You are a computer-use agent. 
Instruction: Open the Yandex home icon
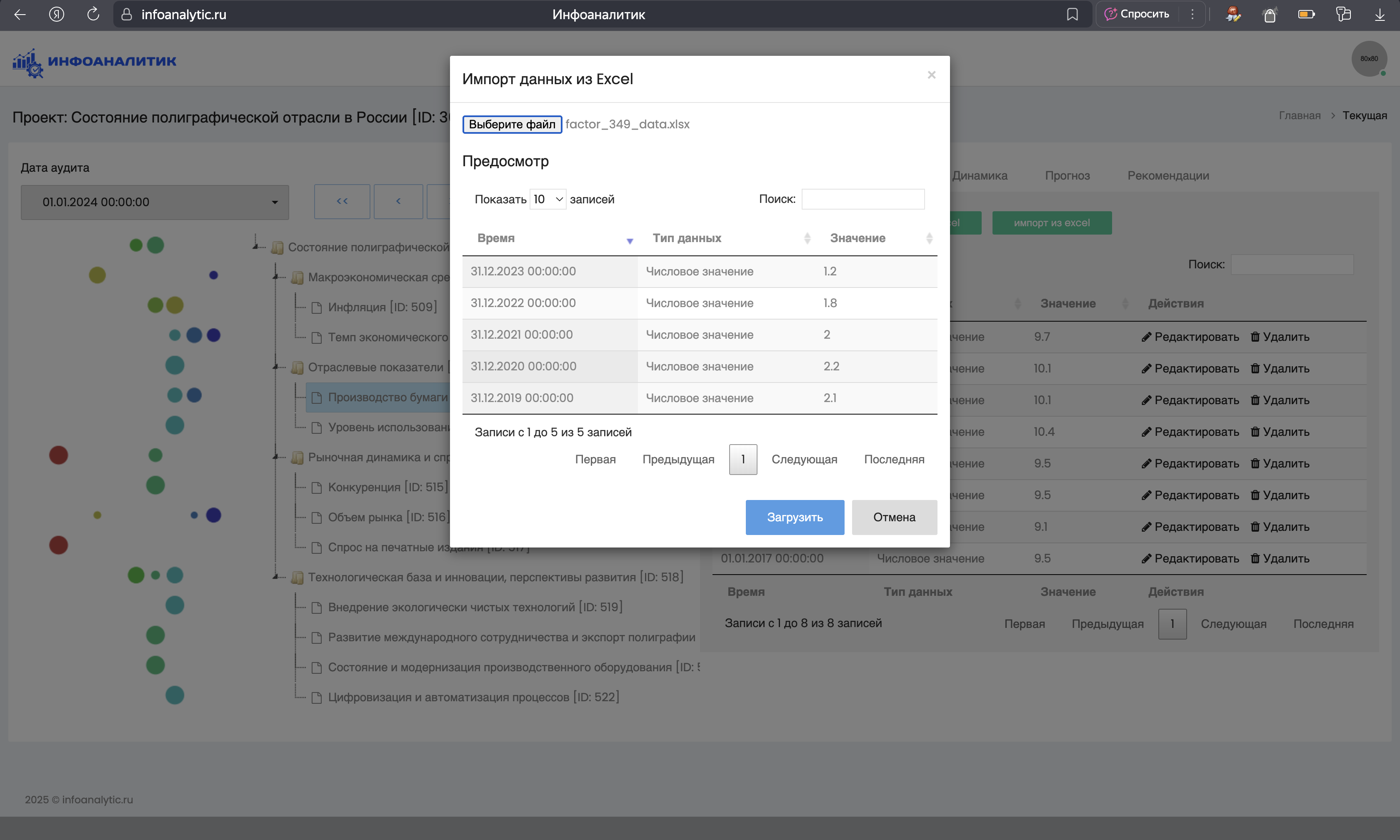tap(57, 15)
